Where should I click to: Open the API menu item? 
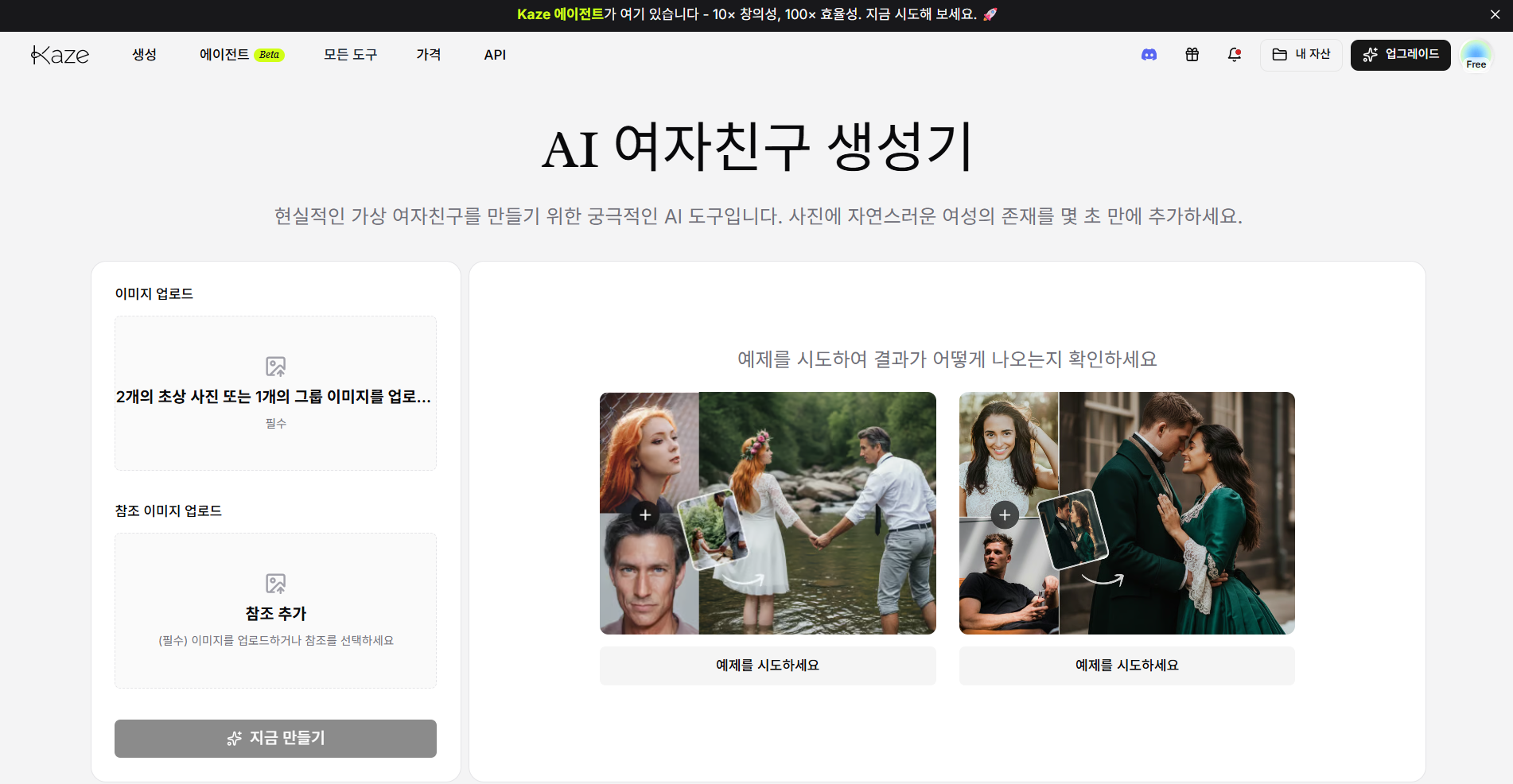[x=495, y=55]
